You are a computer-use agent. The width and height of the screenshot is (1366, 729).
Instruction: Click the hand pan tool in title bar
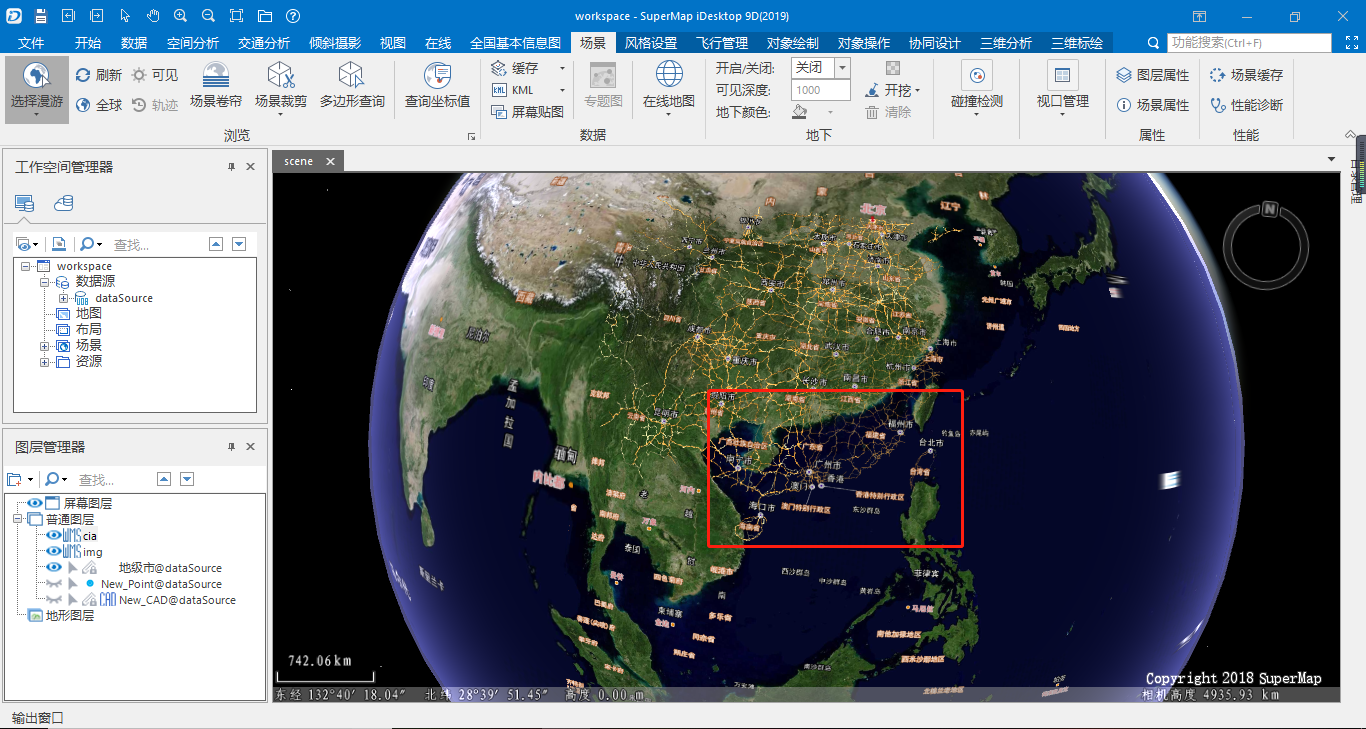pos(153,16)
